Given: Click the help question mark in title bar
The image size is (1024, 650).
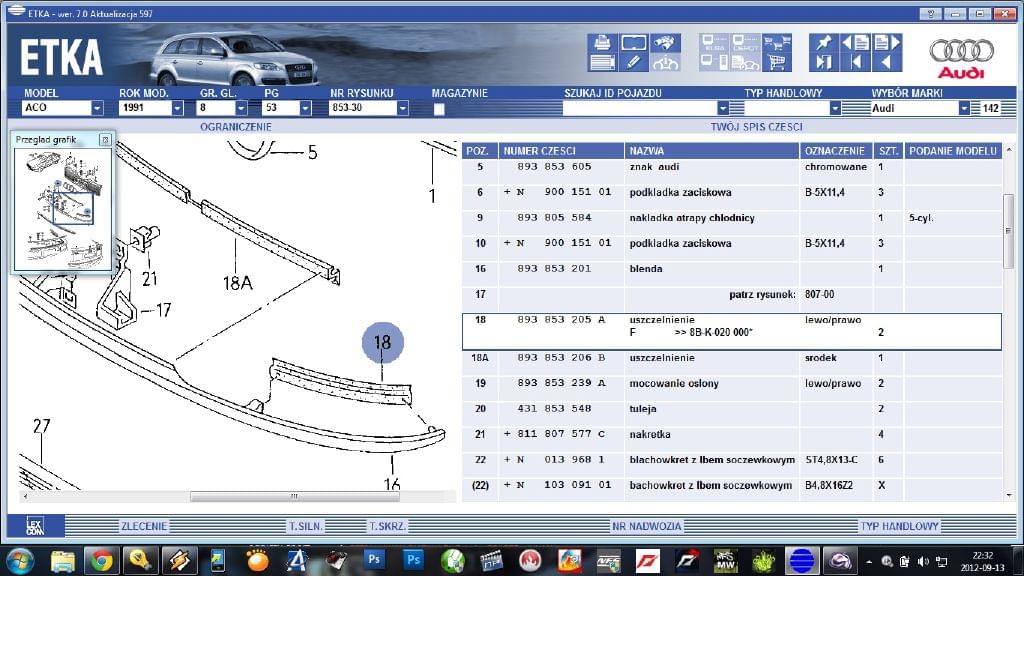Looking at the screenshot, I should pyautogui.click(x=930, y=14).
